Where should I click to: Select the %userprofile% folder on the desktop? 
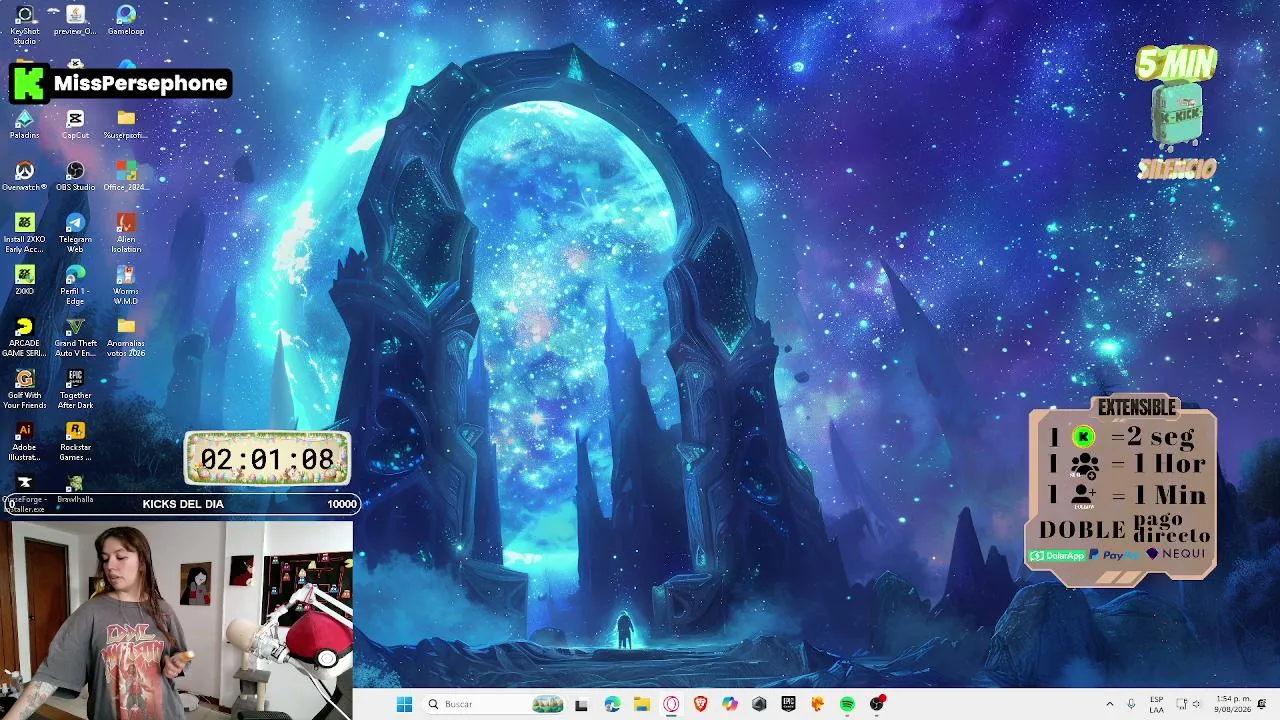click(125, 124)
